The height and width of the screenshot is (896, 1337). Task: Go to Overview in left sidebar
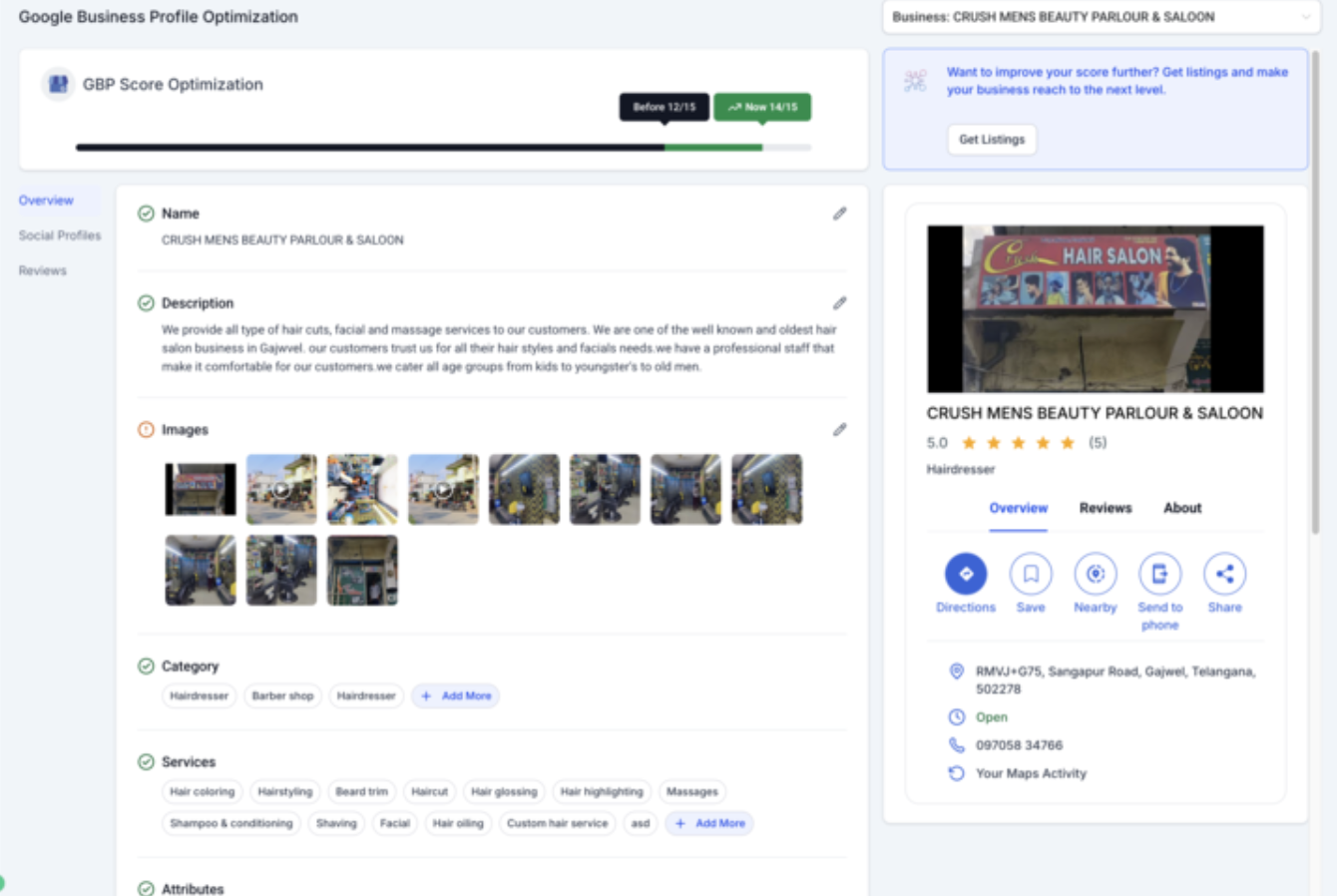click(x=46, y=201)
